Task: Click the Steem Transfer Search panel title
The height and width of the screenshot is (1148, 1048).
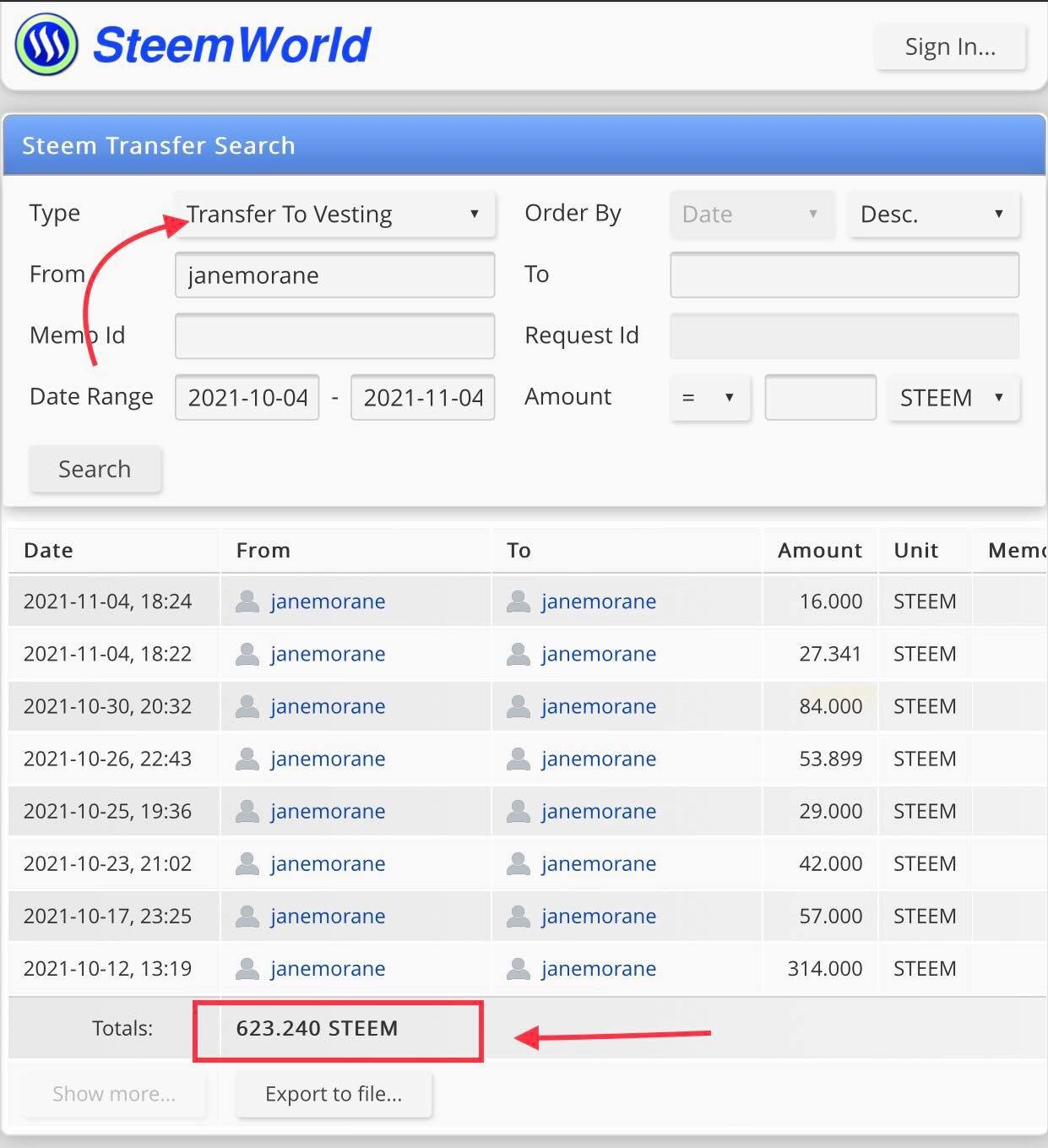Action: point(159,146)
